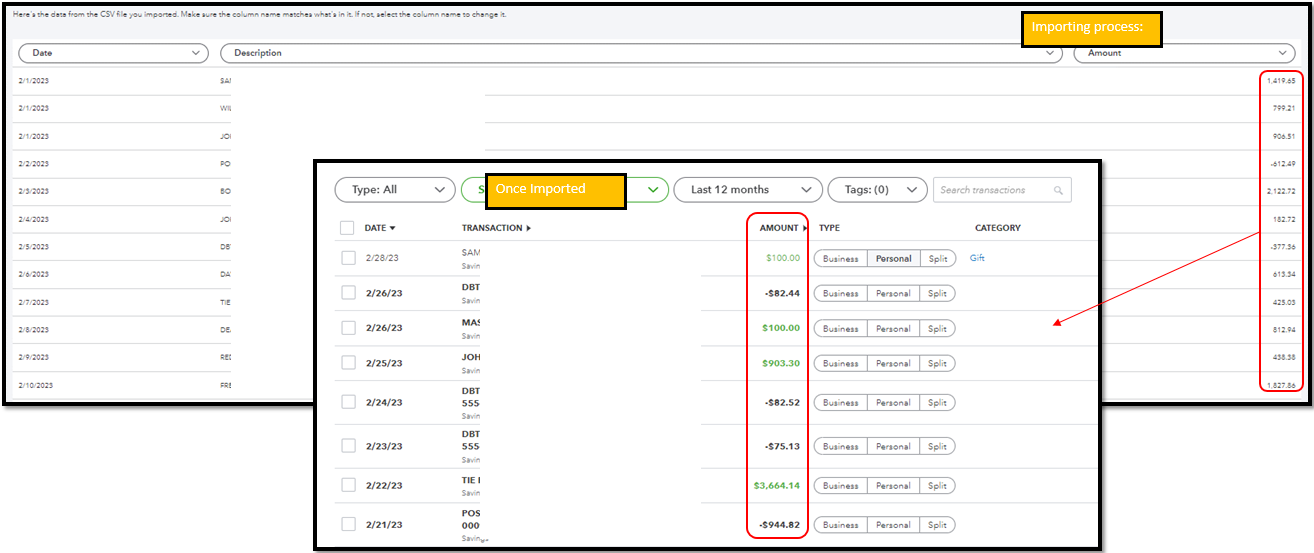Image resolution: width=1314 pixels, height=553 pixels.
Task: Click the 2,122.72 amount in import preview
Action: pyautogui.click(x=1280, y=190)
